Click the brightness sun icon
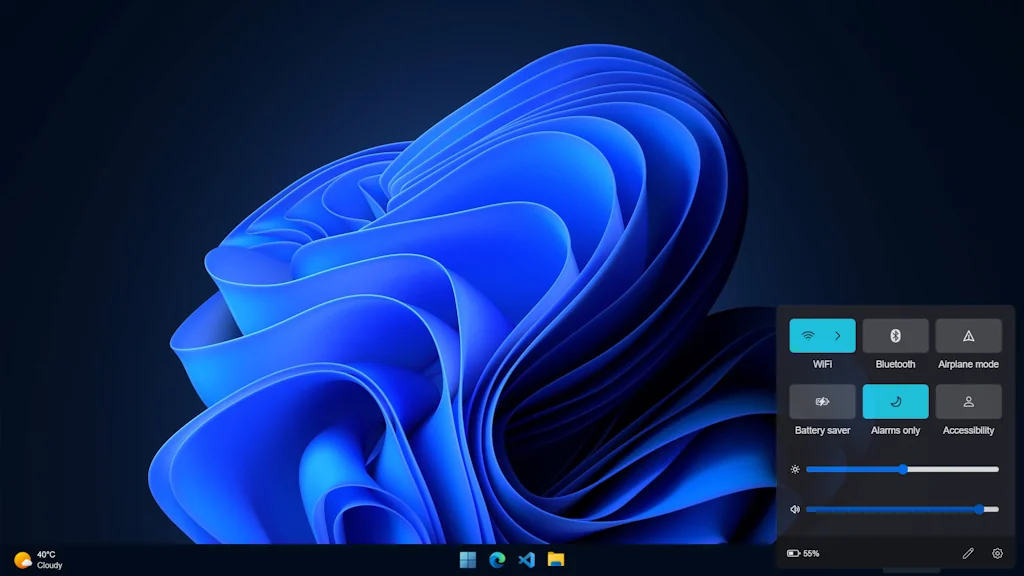Image resolution: width=1024 pixels, height=576 pixels. pyautogui.click(x=794, y=469)
